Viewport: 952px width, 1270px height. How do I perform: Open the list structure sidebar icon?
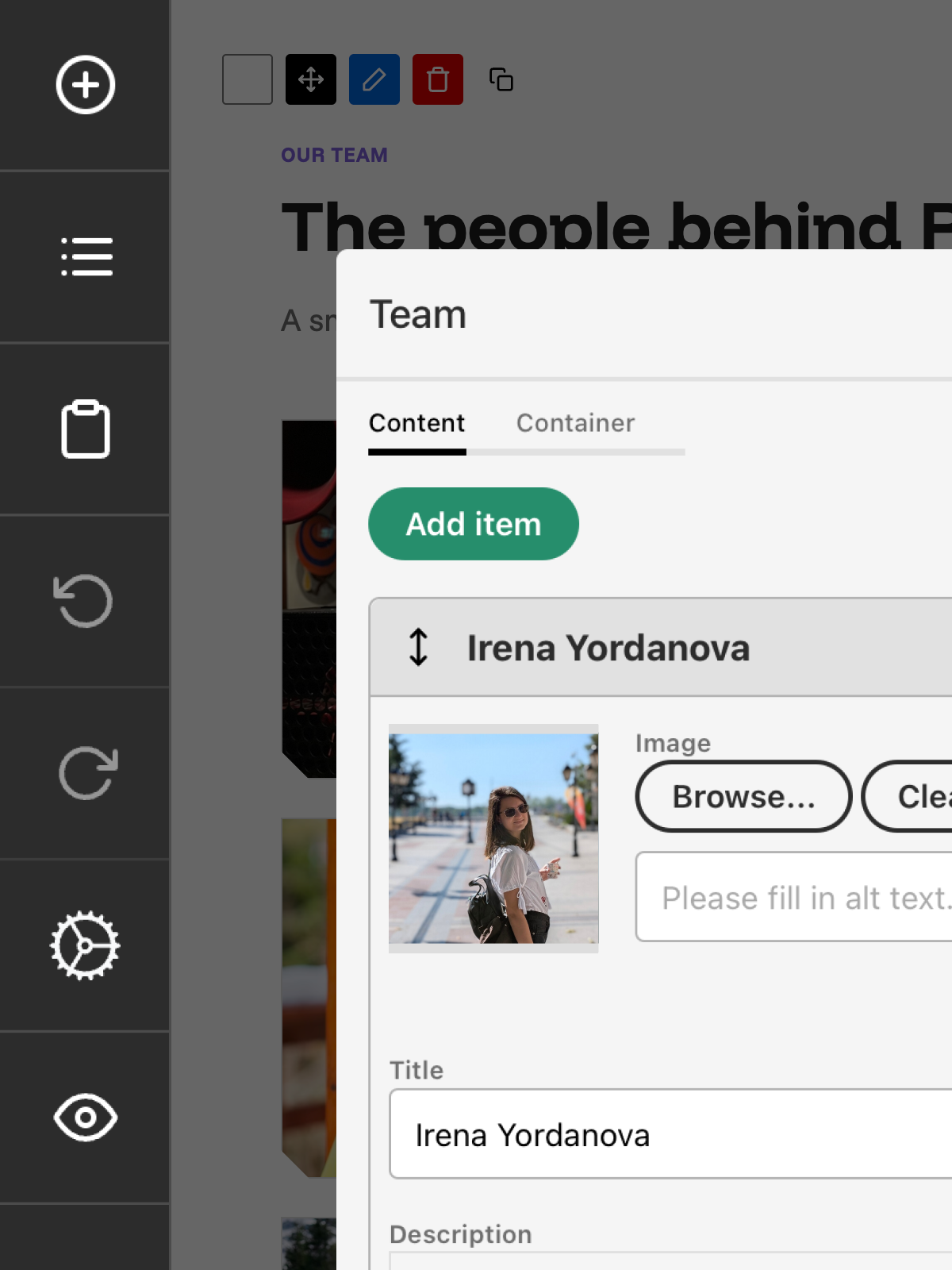(86, 257)
